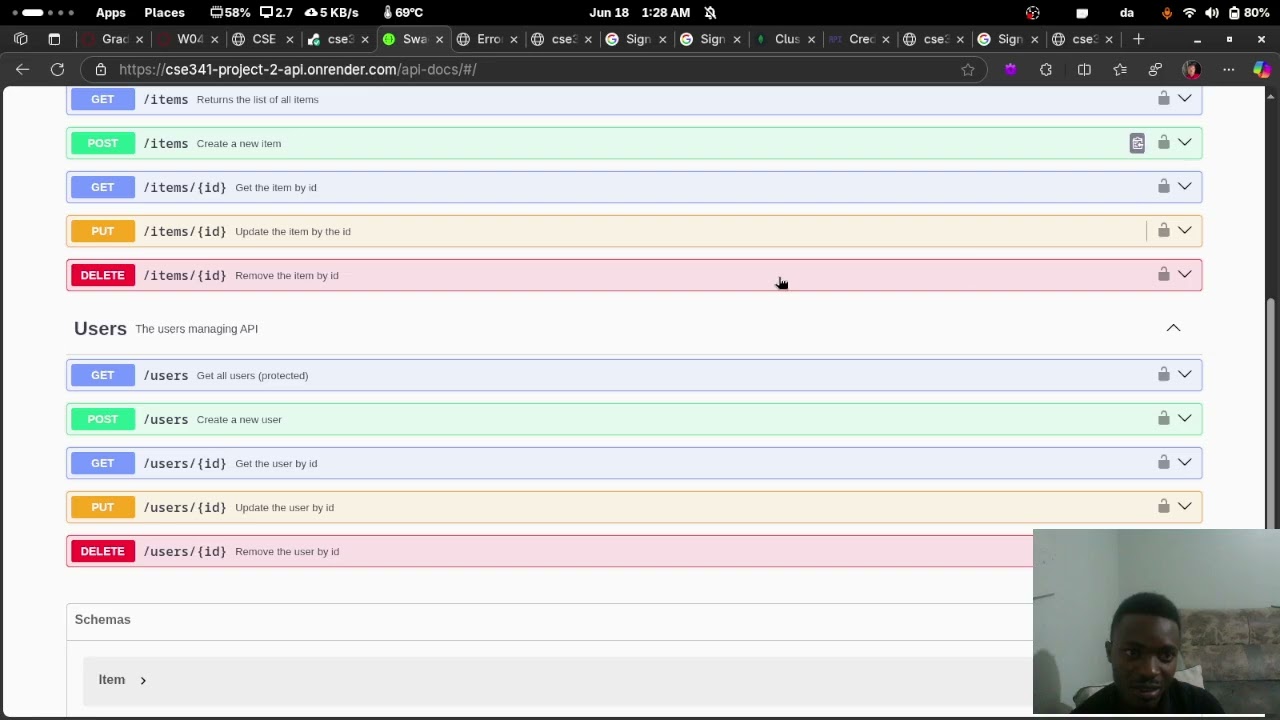The image size is (1280, 720).
Task: Open the Places menu in top bar
Action: 164,13
